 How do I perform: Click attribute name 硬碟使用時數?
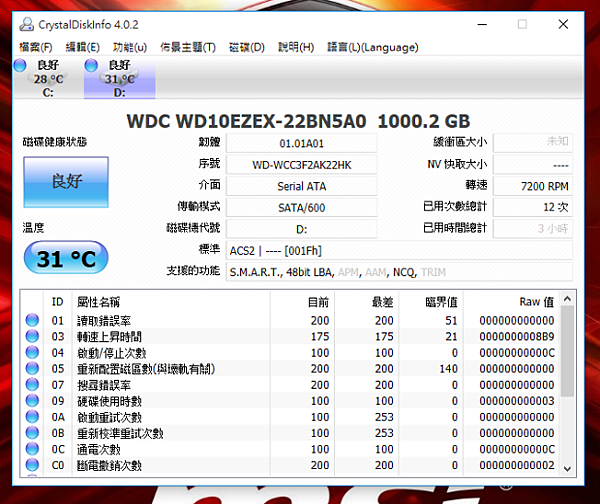(109, 401)
